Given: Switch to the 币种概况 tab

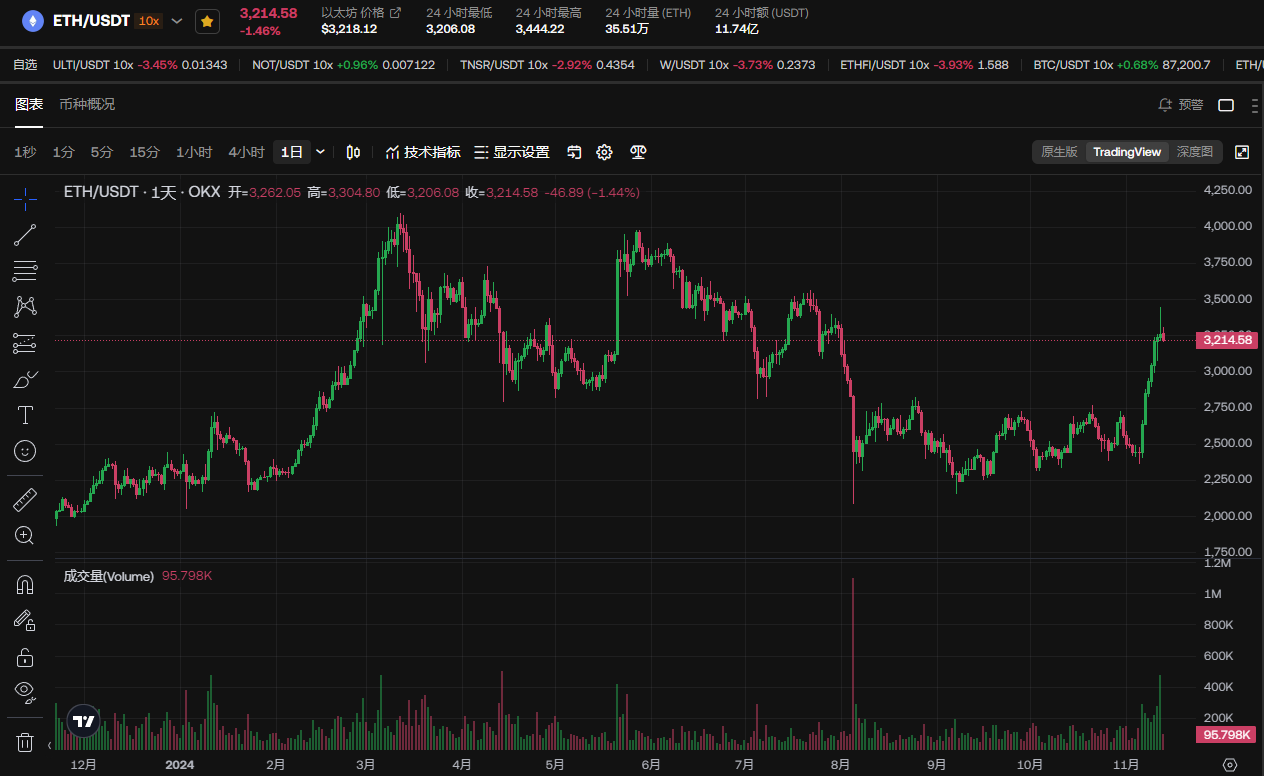Looking at the screenshot, I should (87, 104).
